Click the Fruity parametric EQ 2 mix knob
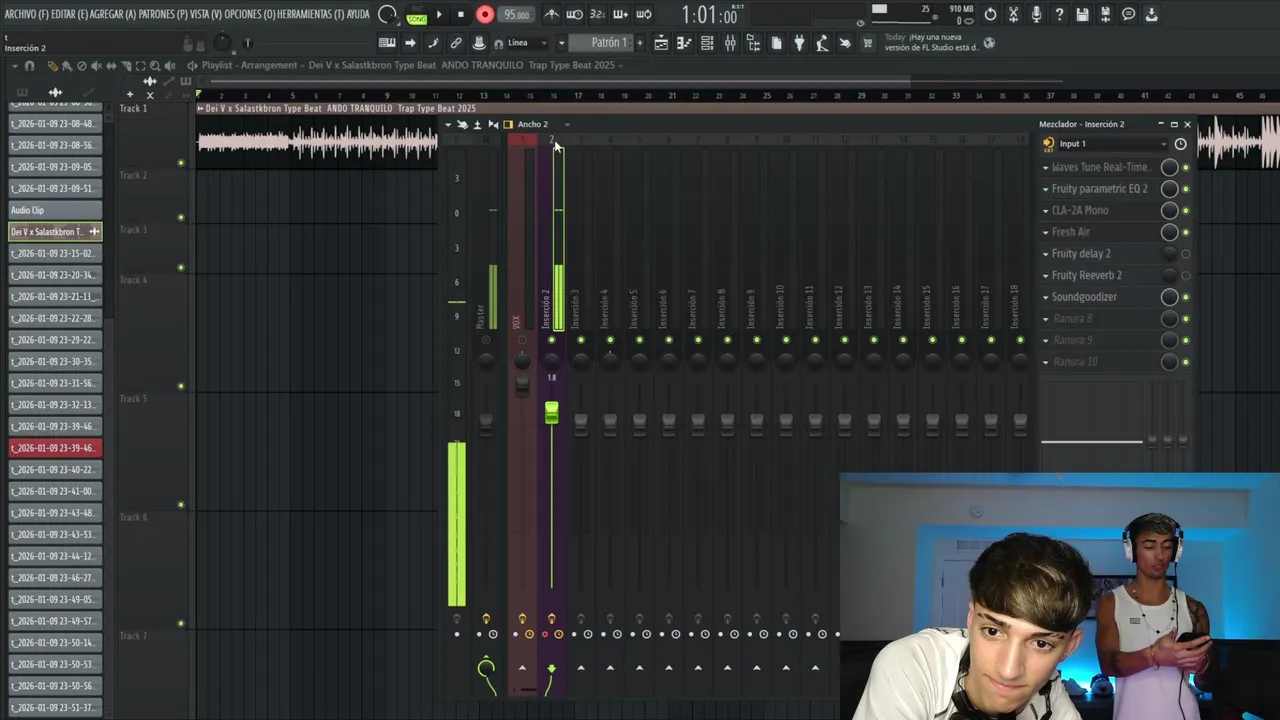The height and width of the screenshot is (720, 1280). (x=1169, y=189)
